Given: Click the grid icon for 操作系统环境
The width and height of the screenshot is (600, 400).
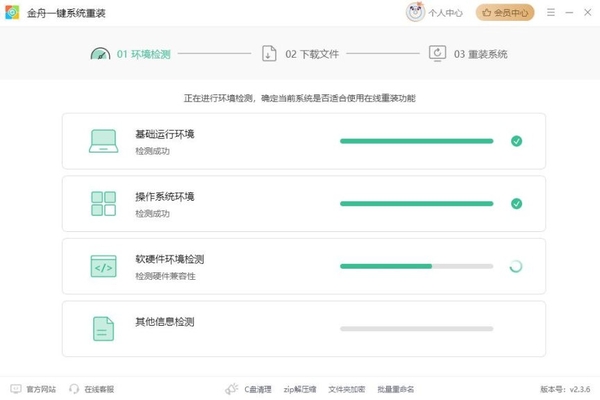Looking at the screenshot, I should pyautogui.click(x=103, y=204).
